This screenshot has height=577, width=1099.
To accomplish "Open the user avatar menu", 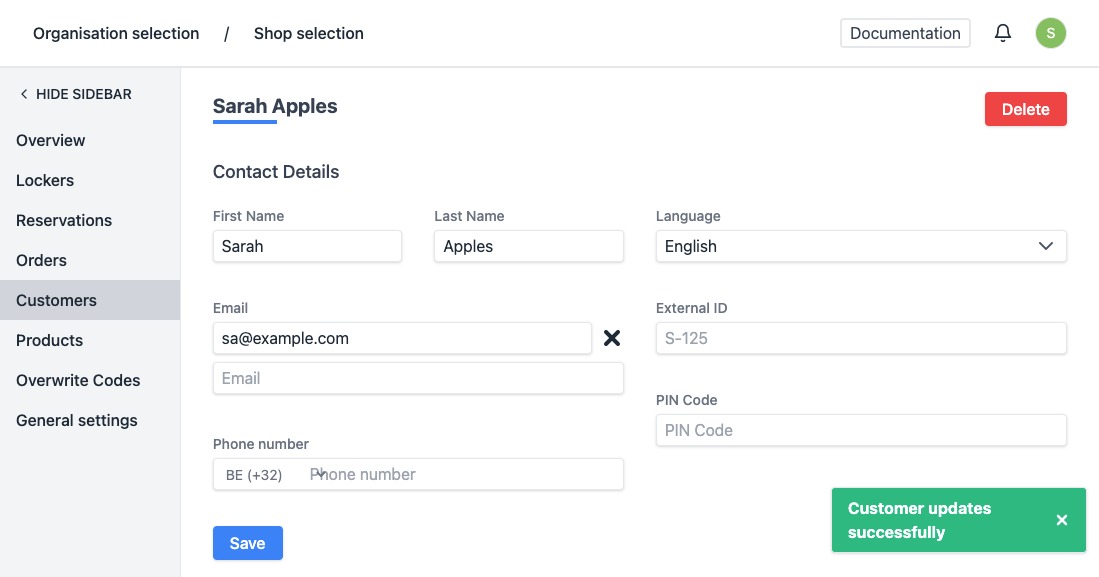I will 1050,33.
